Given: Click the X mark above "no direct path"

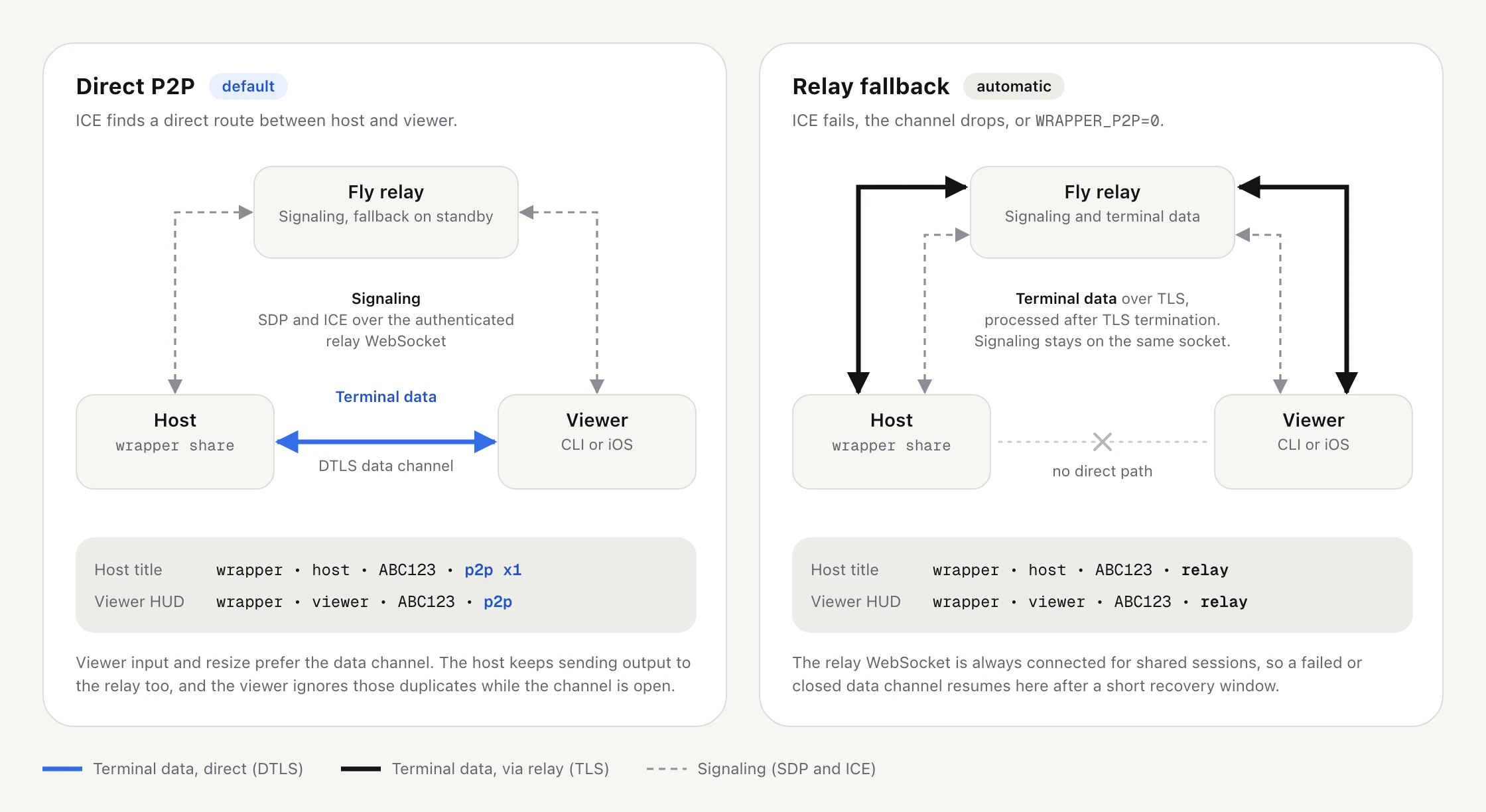Looking at the screenshot, I should [1103, 442].
